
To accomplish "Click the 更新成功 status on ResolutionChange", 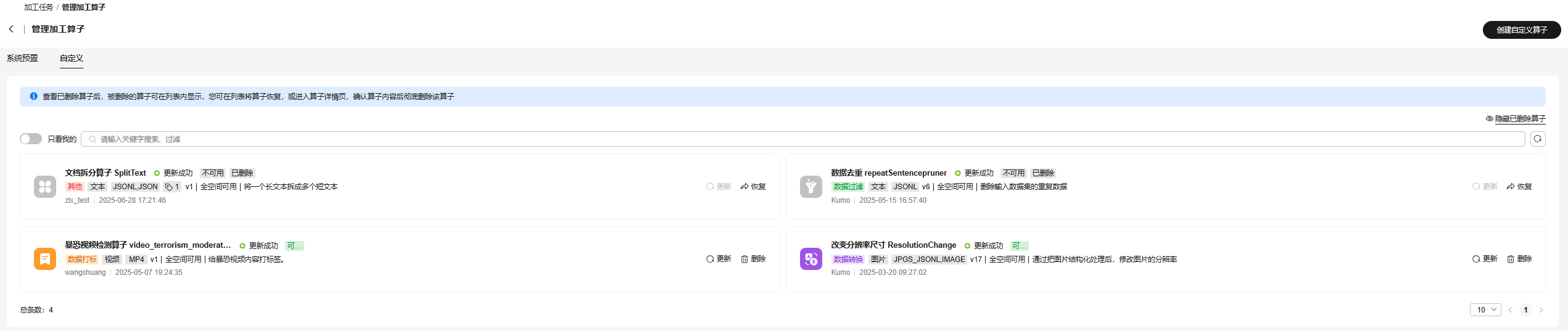I will tap(984, 246).
